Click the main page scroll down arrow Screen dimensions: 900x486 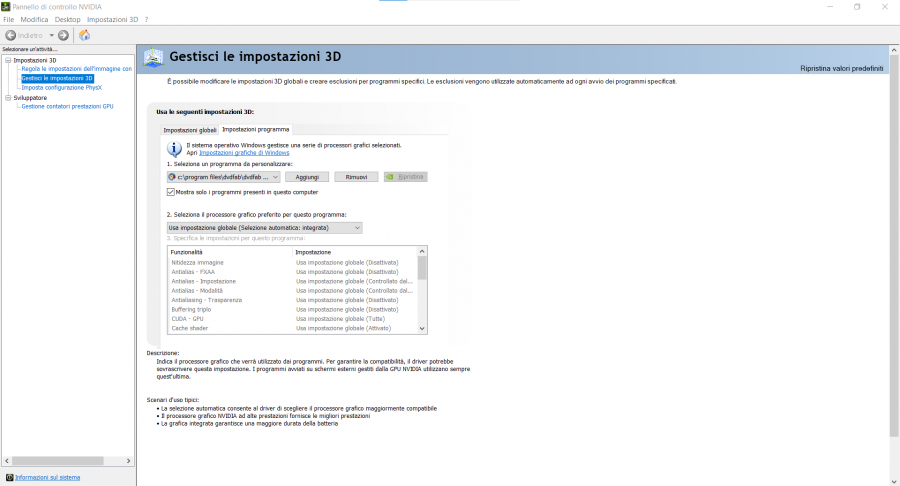tap(894, 481)
